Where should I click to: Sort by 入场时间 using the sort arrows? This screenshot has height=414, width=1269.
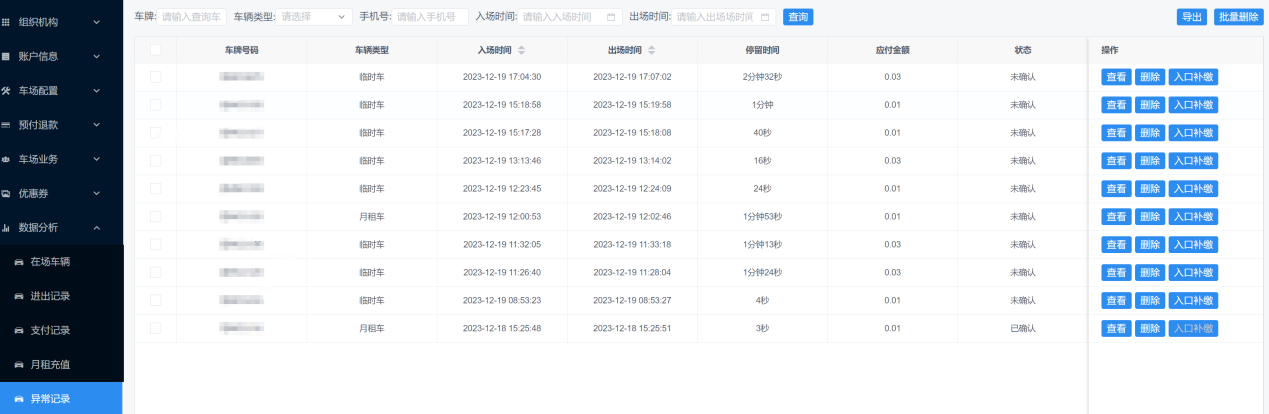tap(521, 50)
